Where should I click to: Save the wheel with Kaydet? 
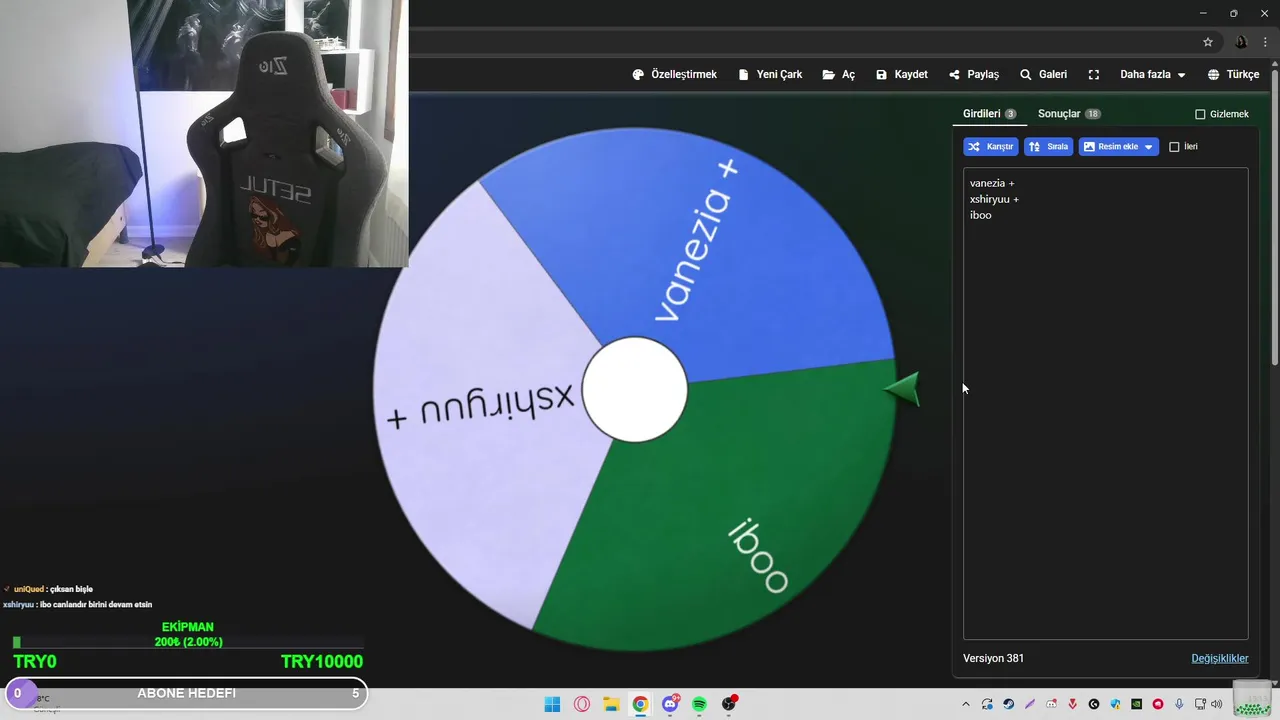coord(901,75)
